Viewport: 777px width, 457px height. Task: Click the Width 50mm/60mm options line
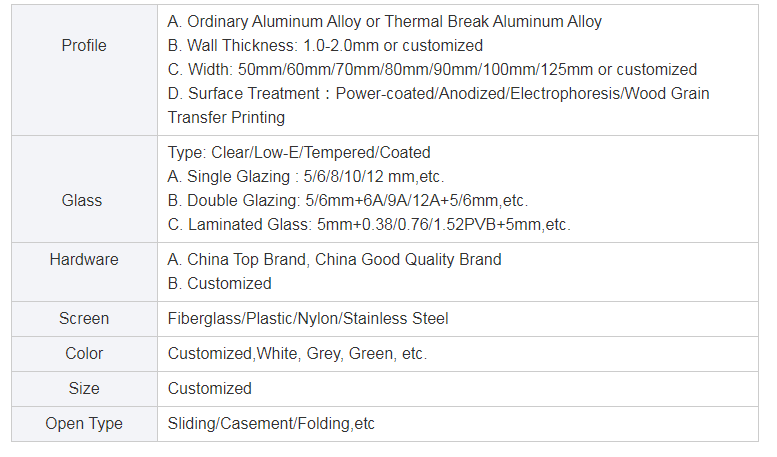tap(432, 69)
